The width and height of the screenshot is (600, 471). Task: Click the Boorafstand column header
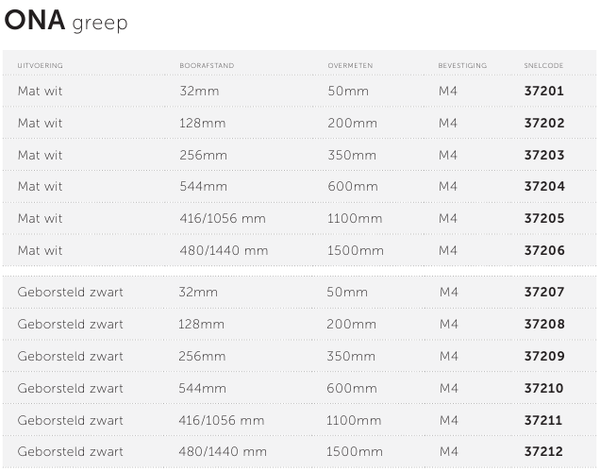206,66
